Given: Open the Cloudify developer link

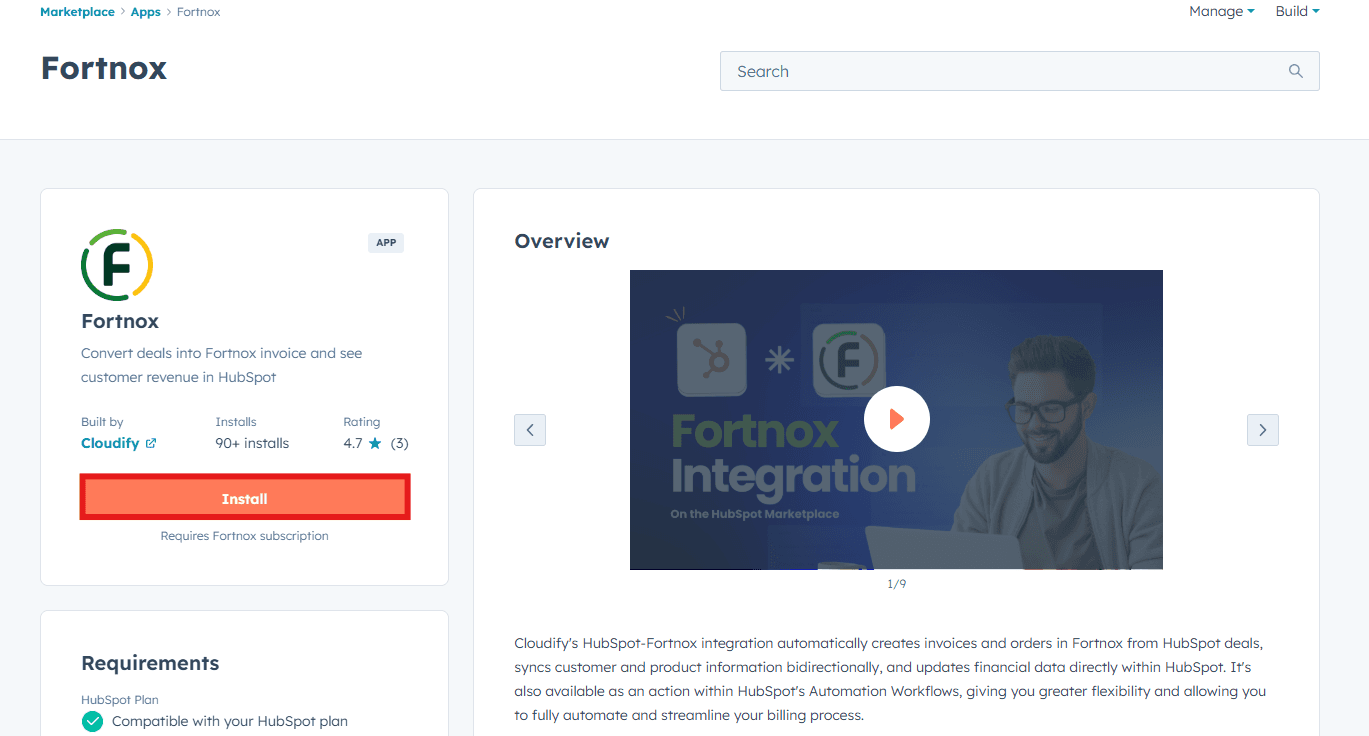Looking at the screenshot, I should click(x=110, y=443).
